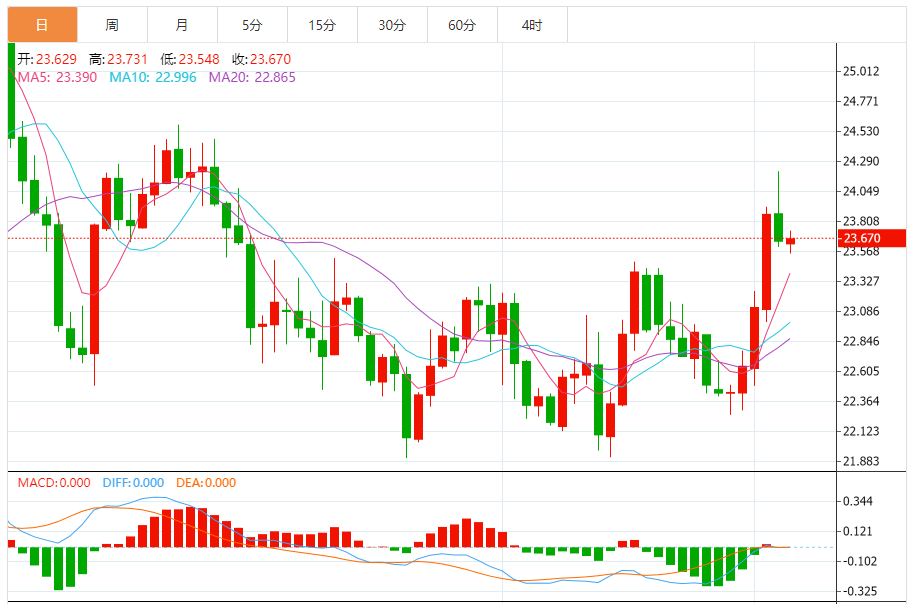Click the 22.364 price axis label
This screenshot has width=915, height=604.
(x=861, y=401)
